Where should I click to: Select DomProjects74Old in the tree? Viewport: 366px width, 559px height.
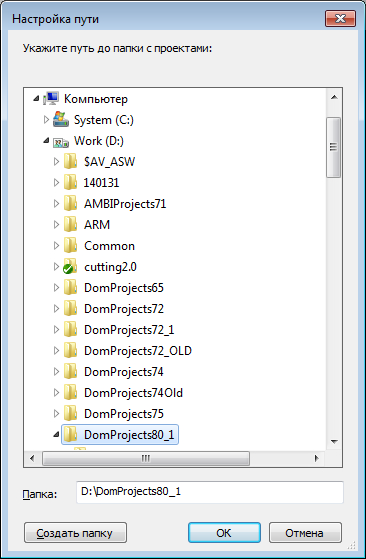[x=133, y=393]
